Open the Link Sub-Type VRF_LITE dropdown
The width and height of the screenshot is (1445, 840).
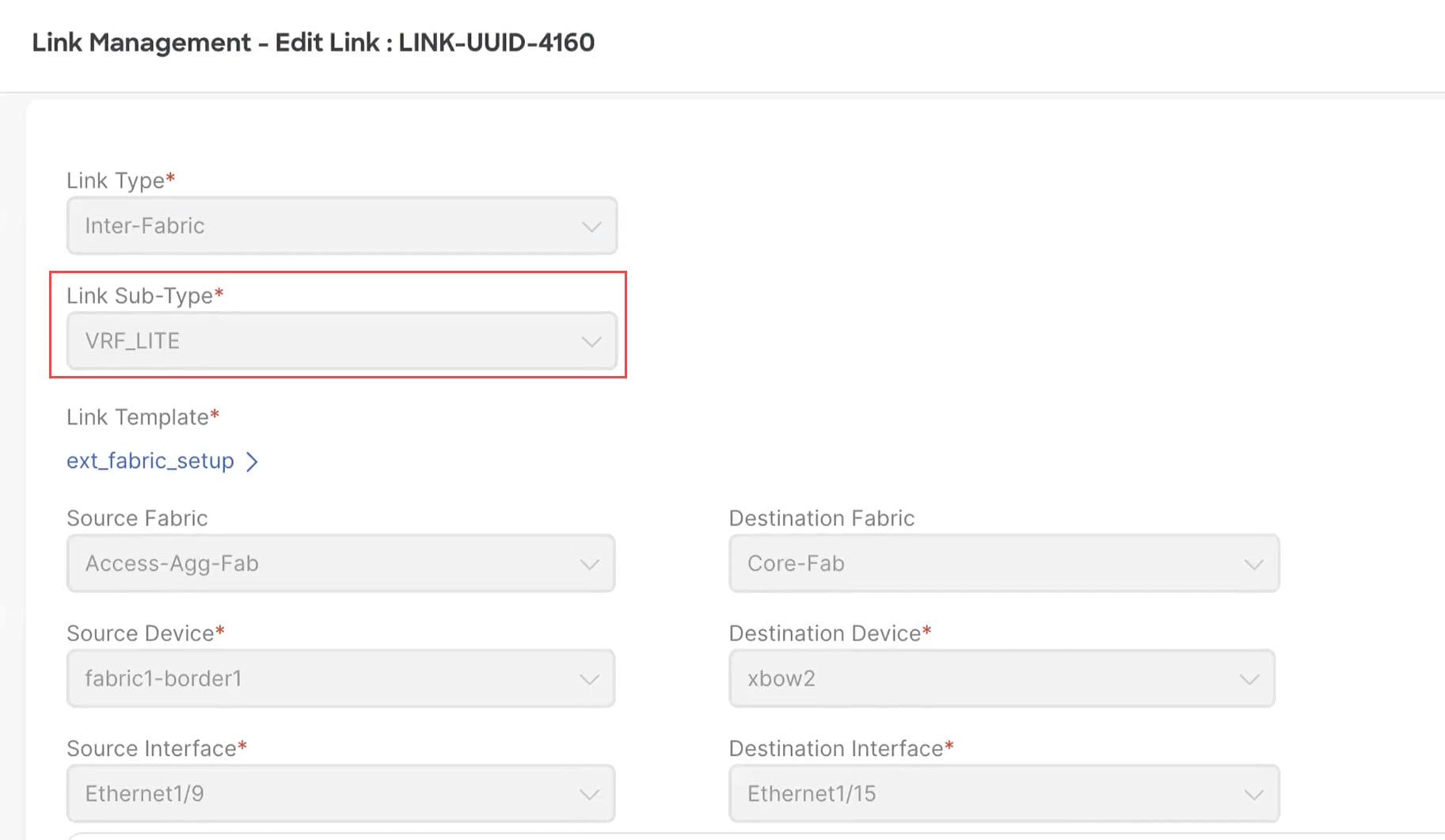click(x=341, y=341)
